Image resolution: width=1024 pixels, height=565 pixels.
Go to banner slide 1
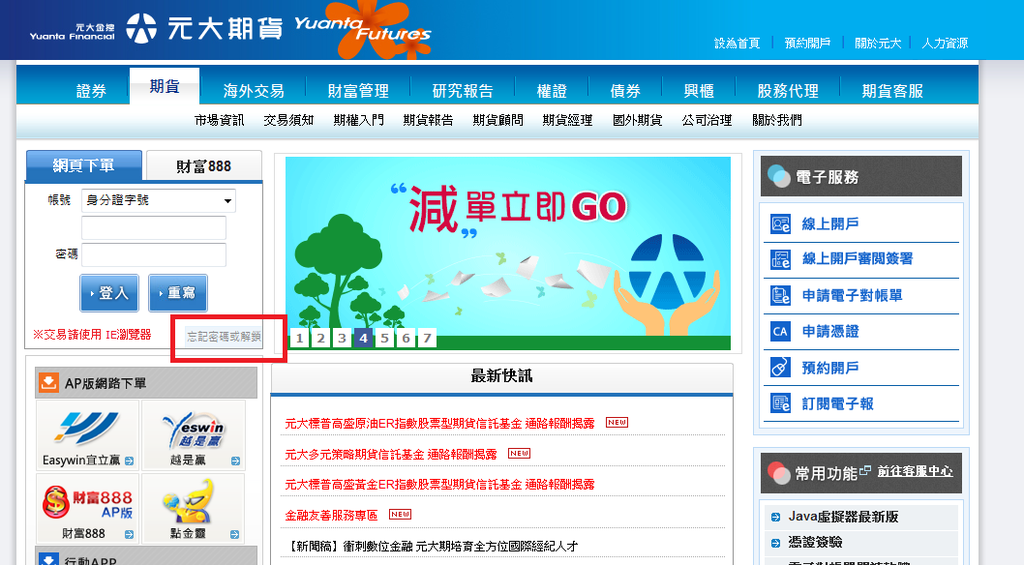click(x=300, y=338)
